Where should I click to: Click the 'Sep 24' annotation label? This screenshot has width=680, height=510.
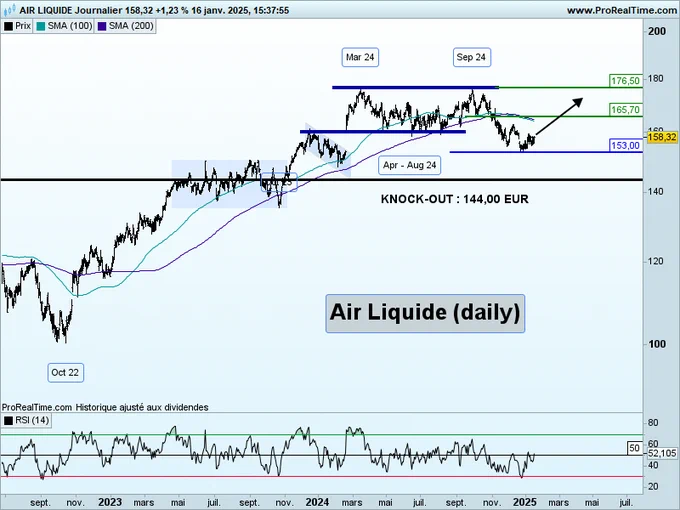click(471, 57)
